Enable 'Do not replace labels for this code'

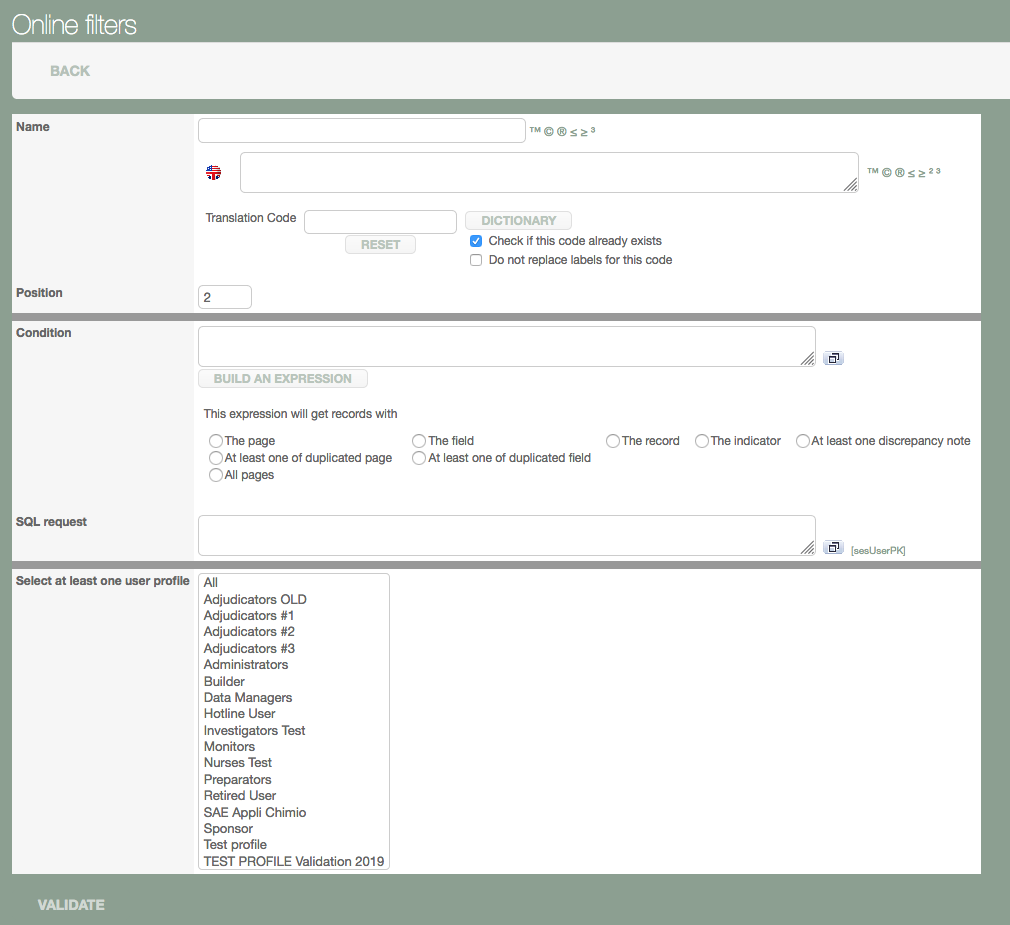point(476,260)
